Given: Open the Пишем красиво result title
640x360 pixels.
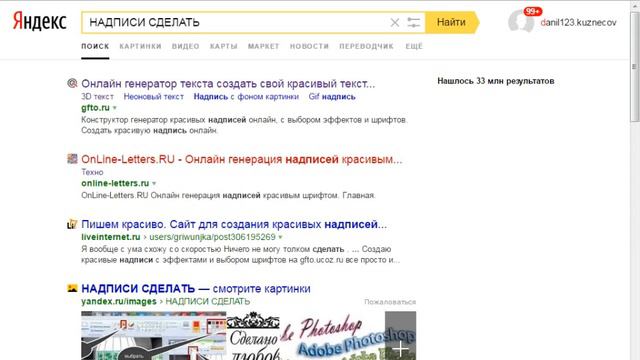Looking at the screenshot, I should (x=234, y=224).
